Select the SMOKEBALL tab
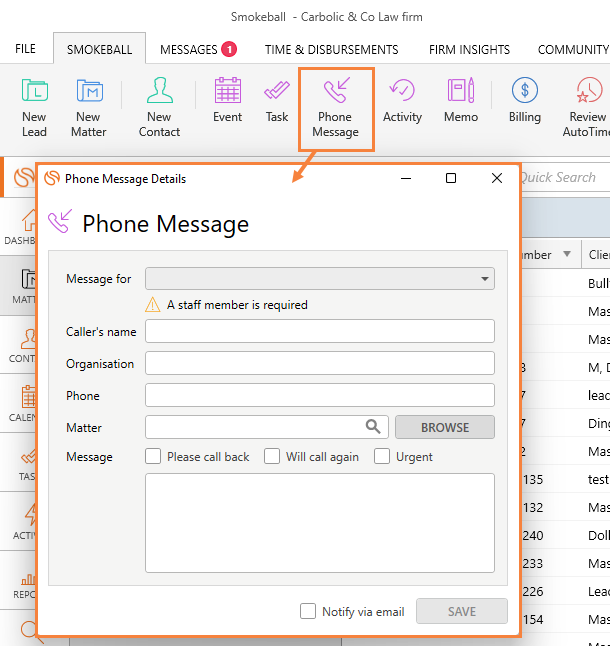 tap(99, 49)
